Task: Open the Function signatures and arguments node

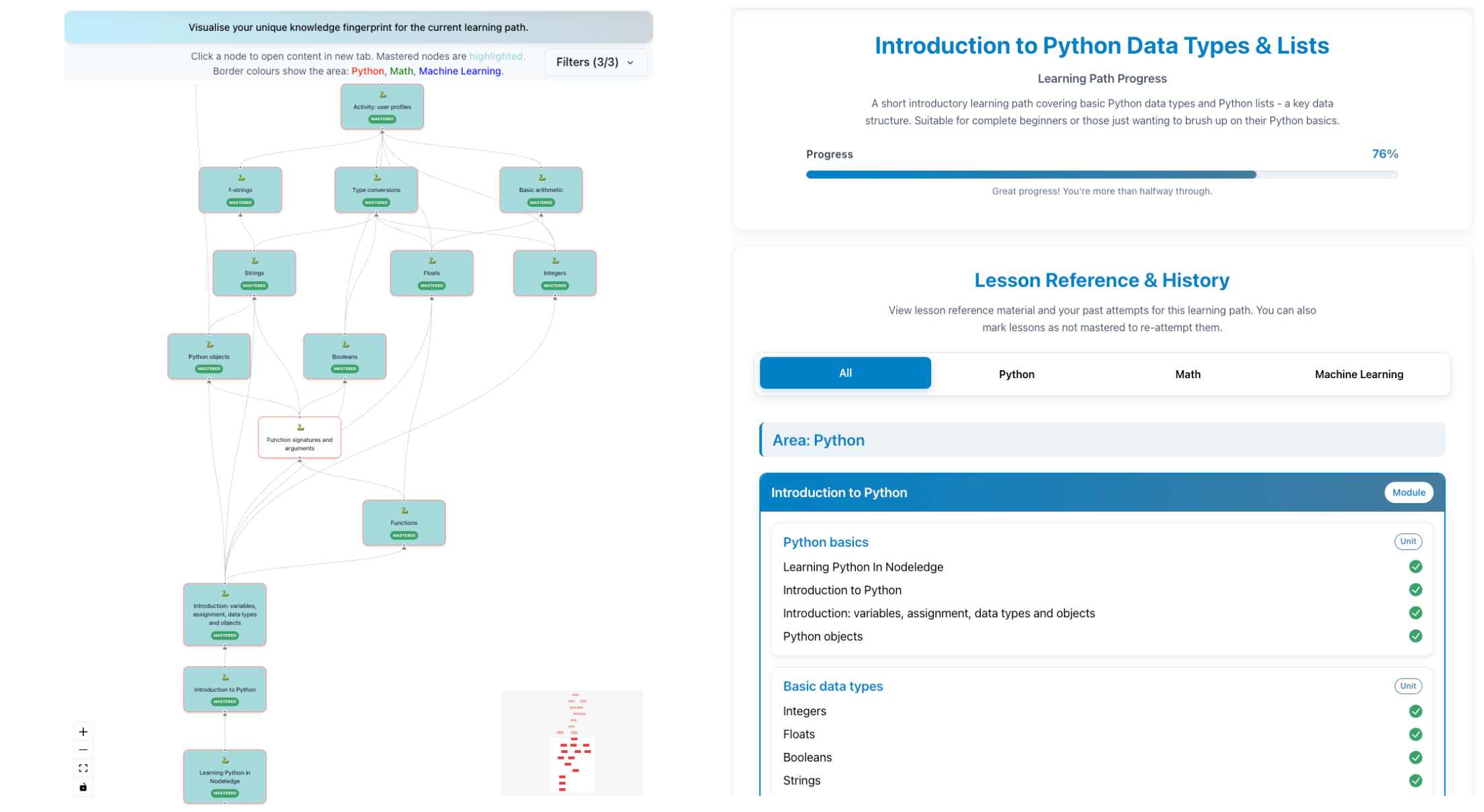Action: pos(300,438)
